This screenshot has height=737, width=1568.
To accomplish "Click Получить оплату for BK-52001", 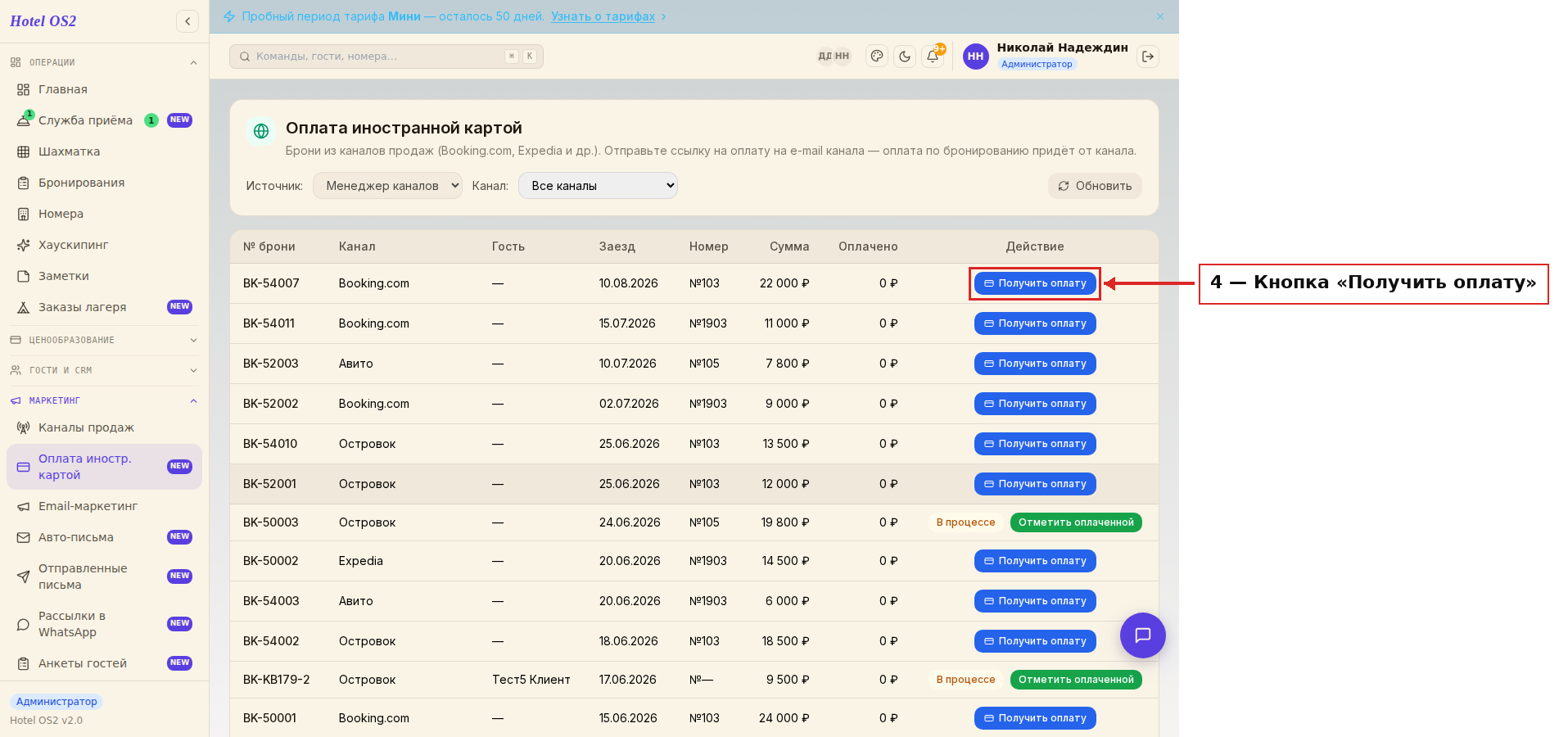I will tap(1035, 484).
